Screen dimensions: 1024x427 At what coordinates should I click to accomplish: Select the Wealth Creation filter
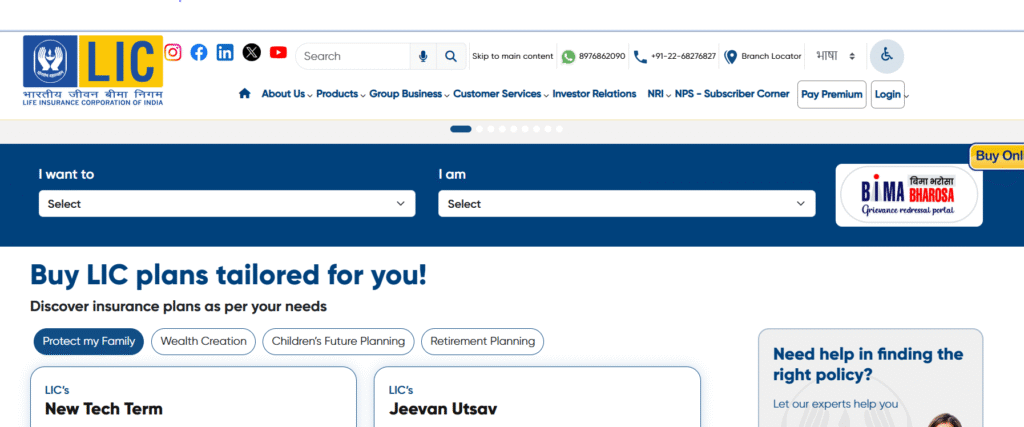(x=203, y=341)
